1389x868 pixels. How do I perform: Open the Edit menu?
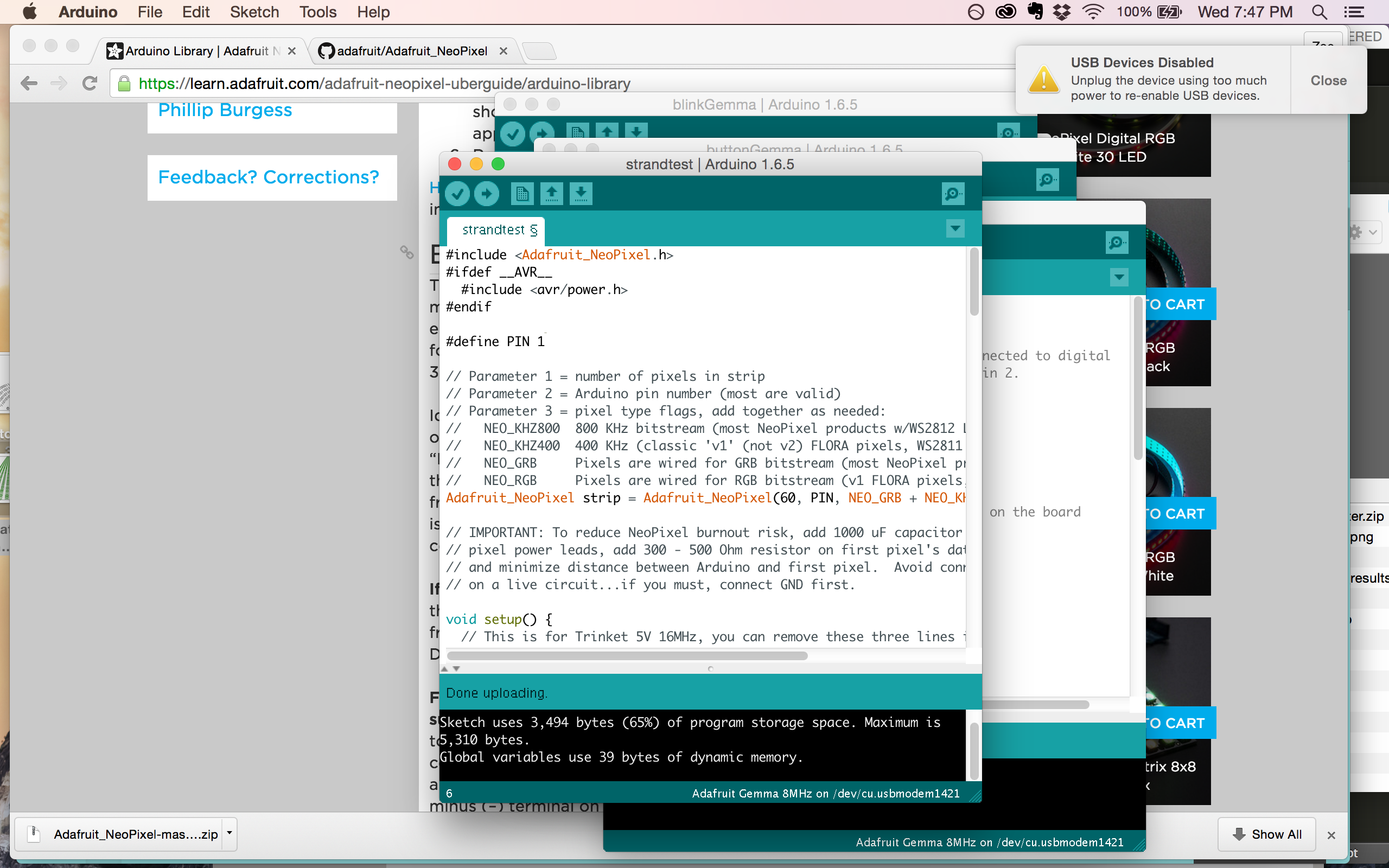click(196, 12)
